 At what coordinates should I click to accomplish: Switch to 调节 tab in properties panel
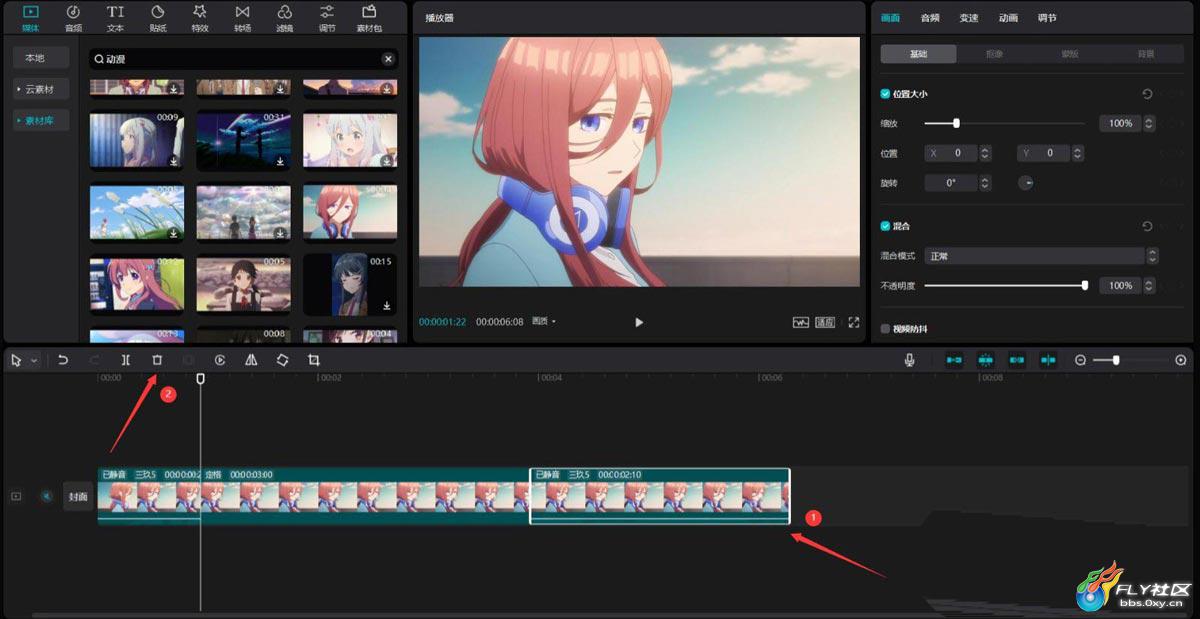tap(1047, 18)
